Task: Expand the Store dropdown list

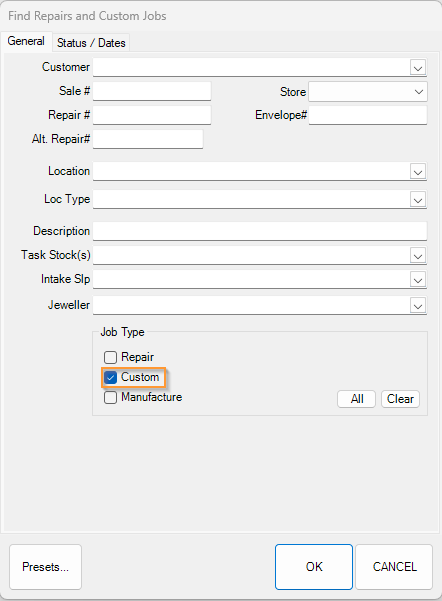Action: pyautogui.click(x=418, y=92)
